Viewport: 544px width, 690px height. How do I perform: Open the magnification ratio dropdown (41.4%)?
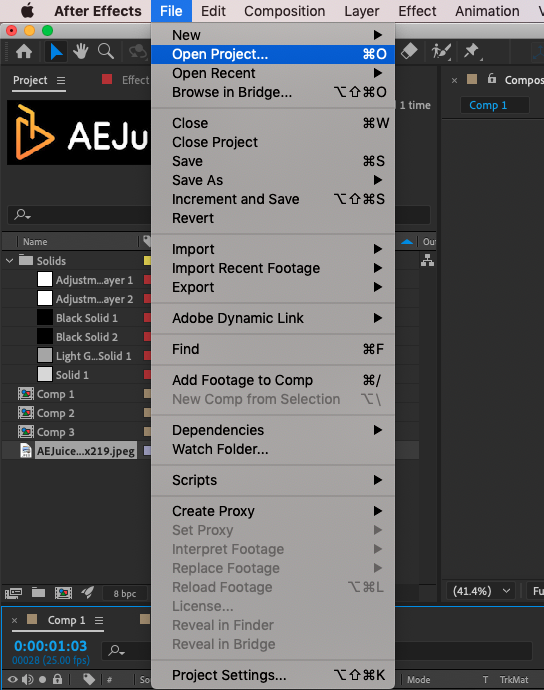[481, 591]
